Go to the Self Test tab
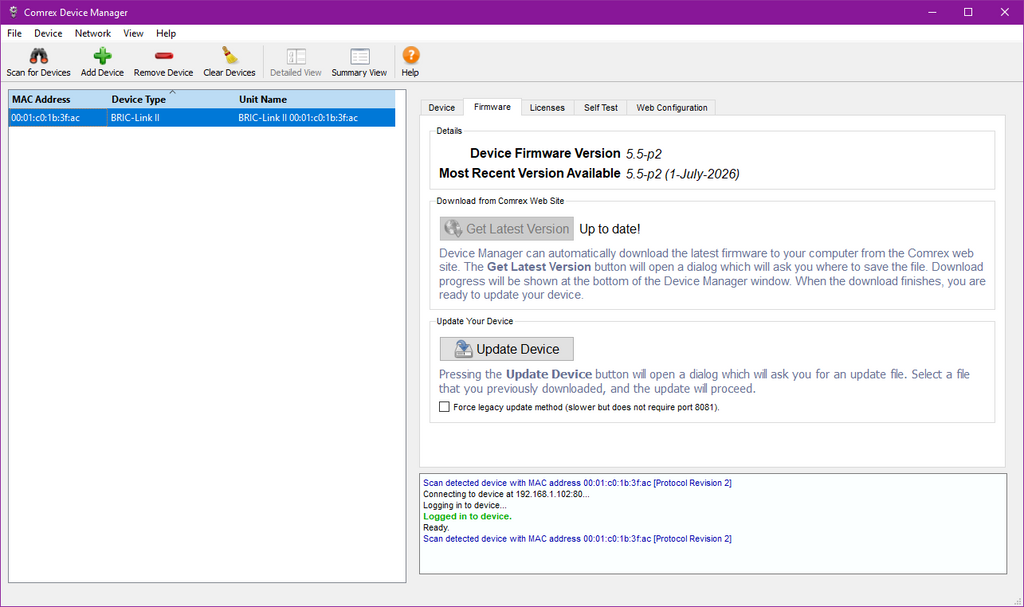 (x=601, y=108)
